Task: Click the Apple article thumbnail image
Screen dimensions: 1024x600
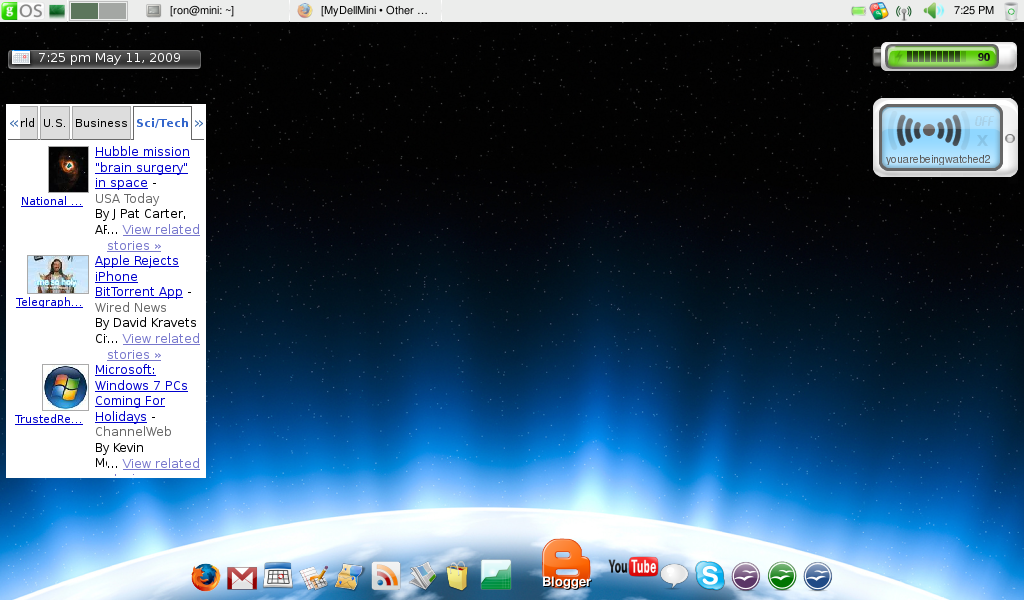Action: click(57, 274)
